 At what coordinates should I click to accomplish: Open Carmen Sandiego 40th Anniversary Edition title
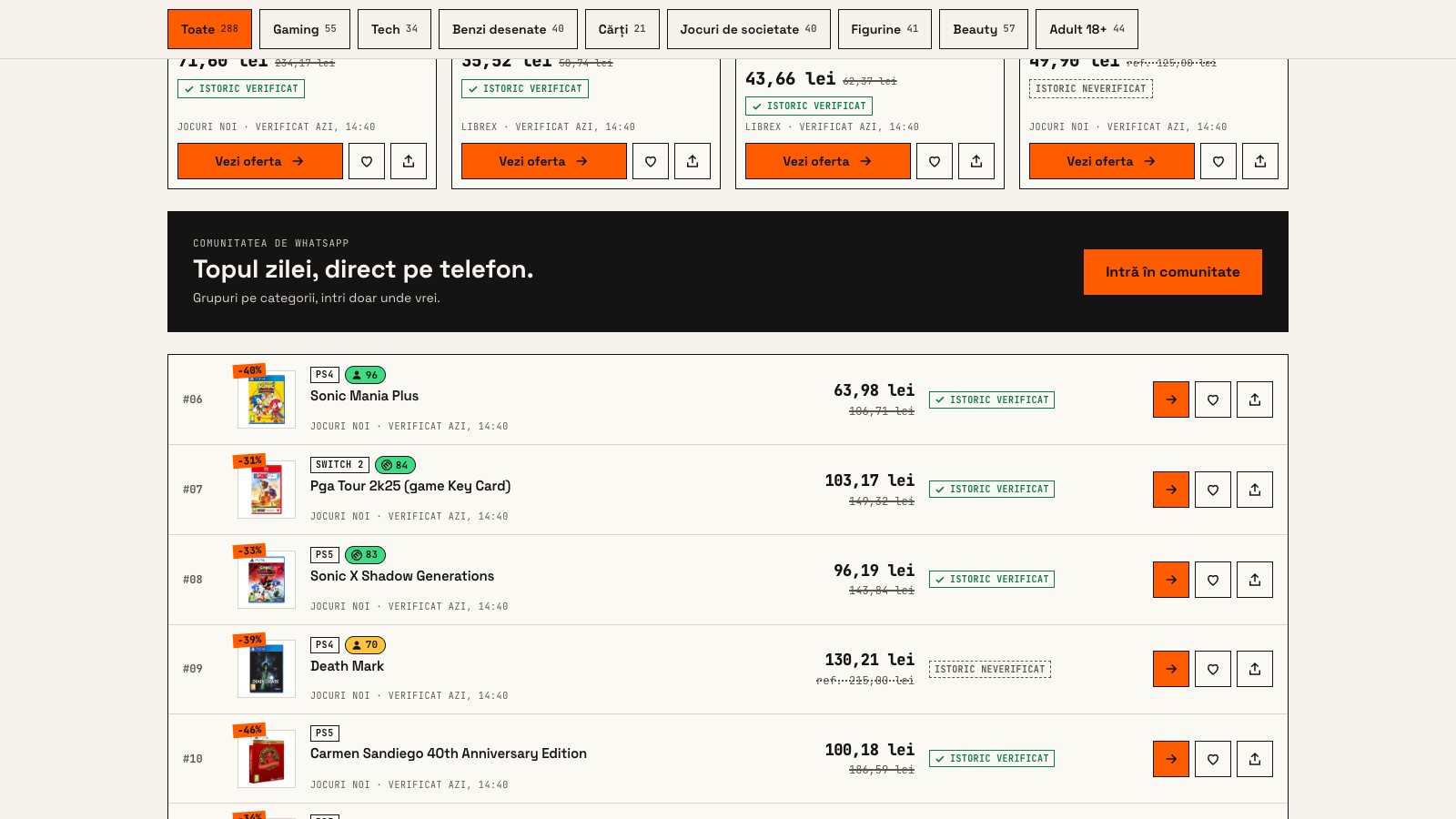[x=449, y=753]
